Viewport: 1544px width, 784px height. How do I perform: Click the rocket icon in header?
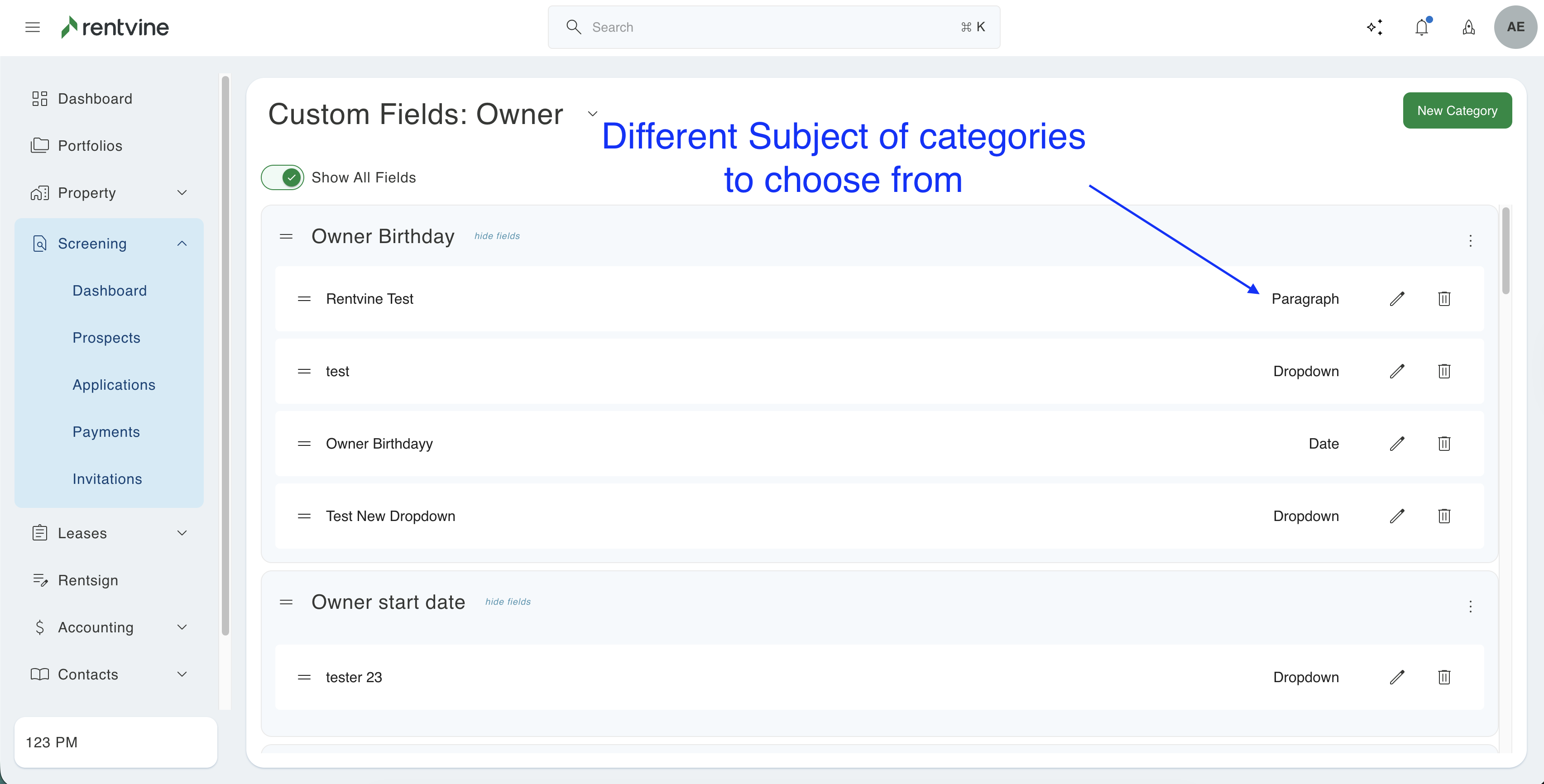(x=1468, y=27)
